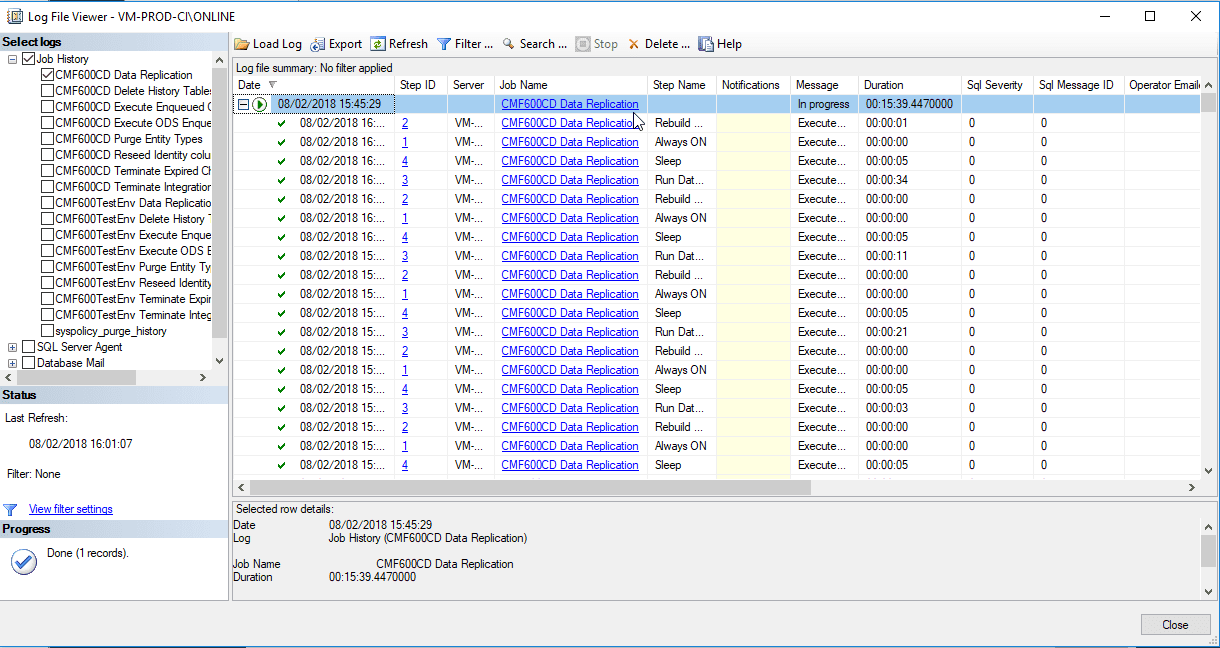Collapse the 15:45:29 log row
Viewport: 1220px width, 648px height.
tap(243, 104)
